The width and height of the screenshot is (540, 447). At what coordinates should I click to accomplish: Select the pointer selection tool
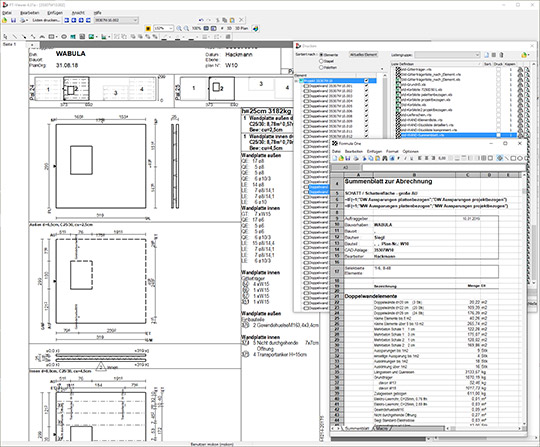(x=5, y=37)
